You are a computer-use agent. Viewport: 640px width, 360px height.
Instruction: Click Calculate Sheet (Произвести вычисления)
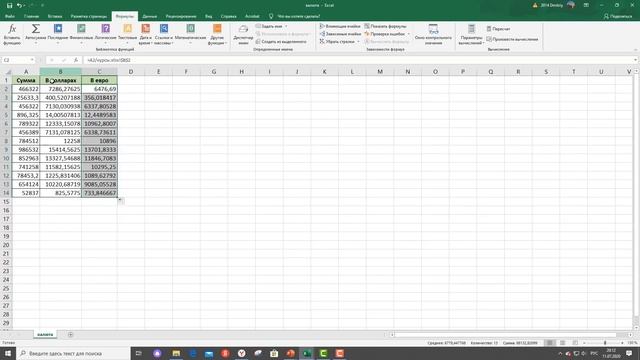click(x=512, y=39)
